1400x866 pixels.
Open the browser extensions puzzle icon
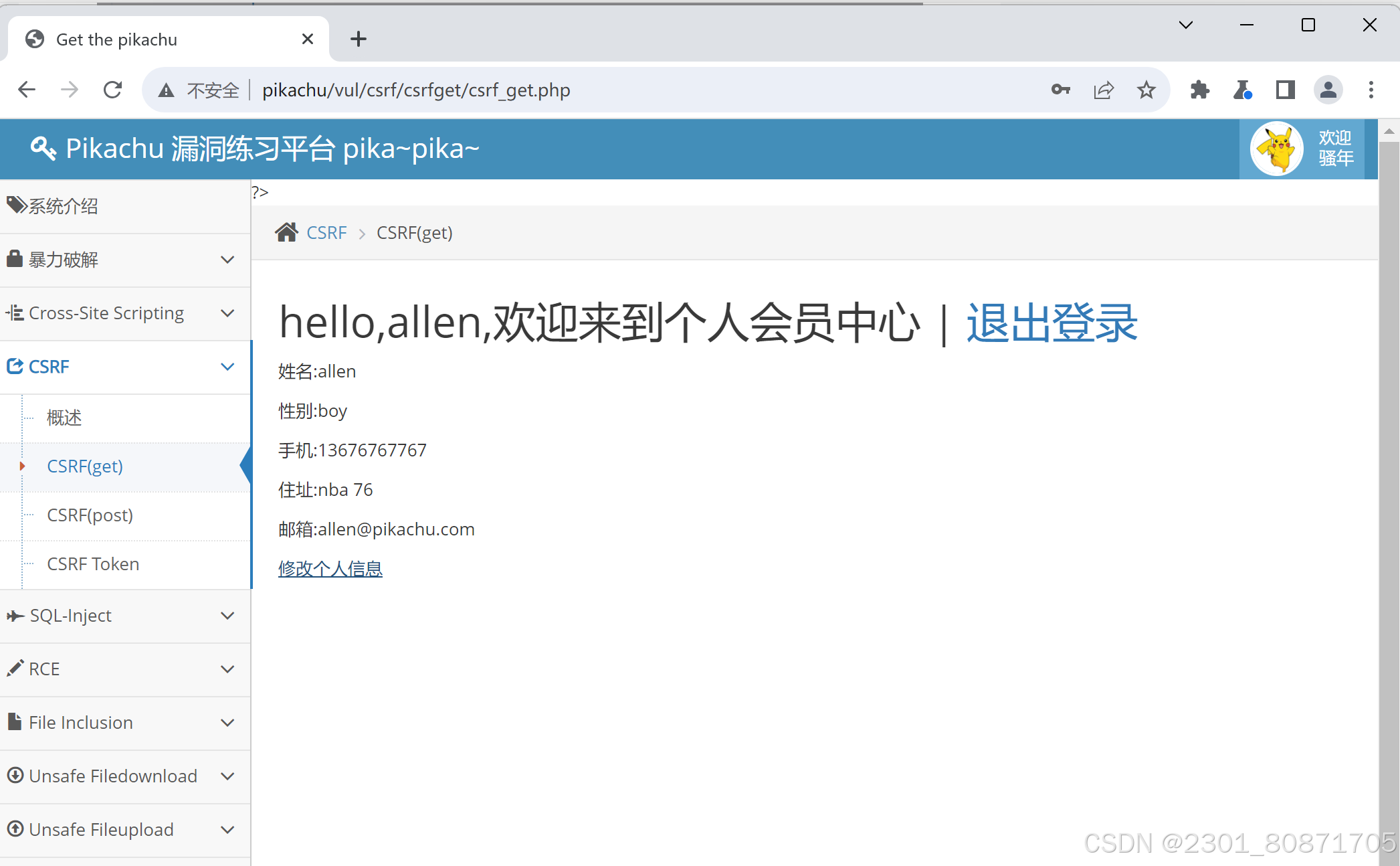[x=1199, y=90]
